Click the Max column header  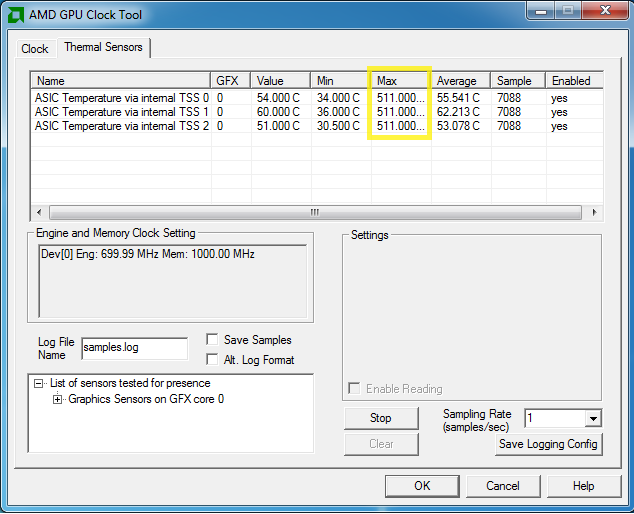coord(400,80)
